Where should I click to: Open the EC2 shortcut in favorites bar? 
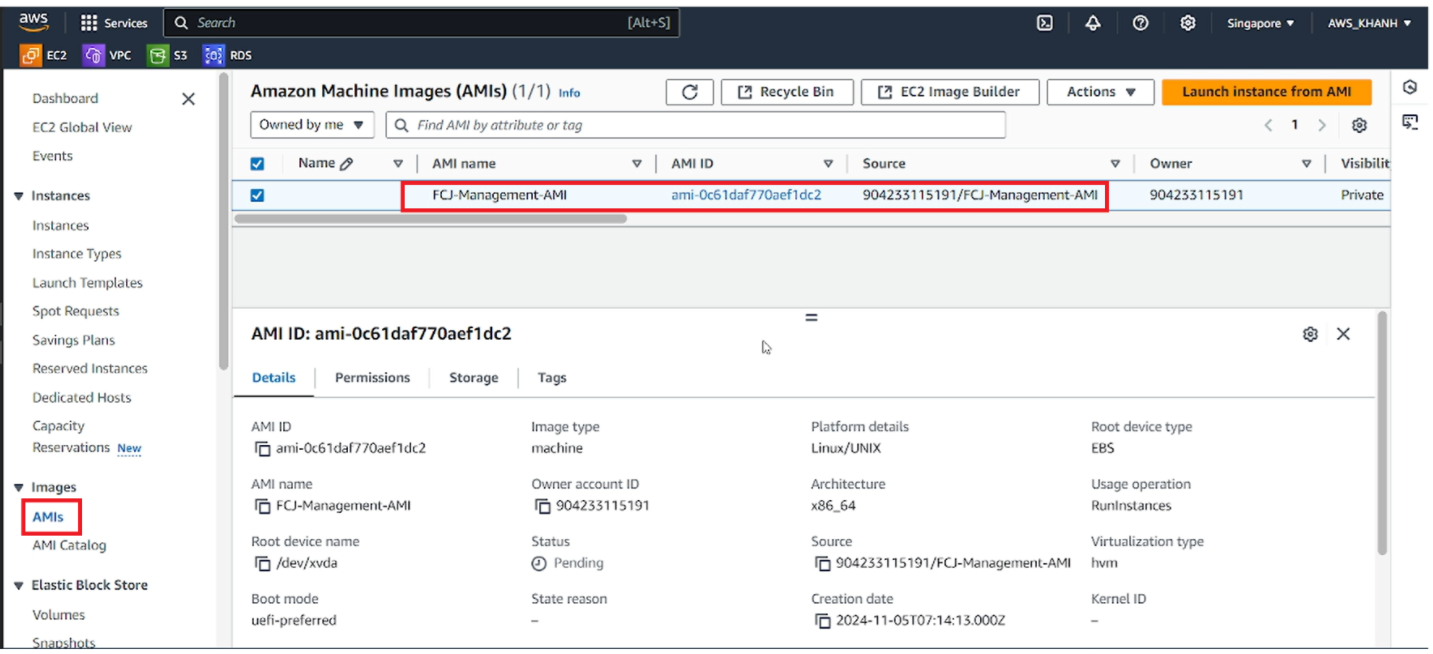(x=45, y=55)
